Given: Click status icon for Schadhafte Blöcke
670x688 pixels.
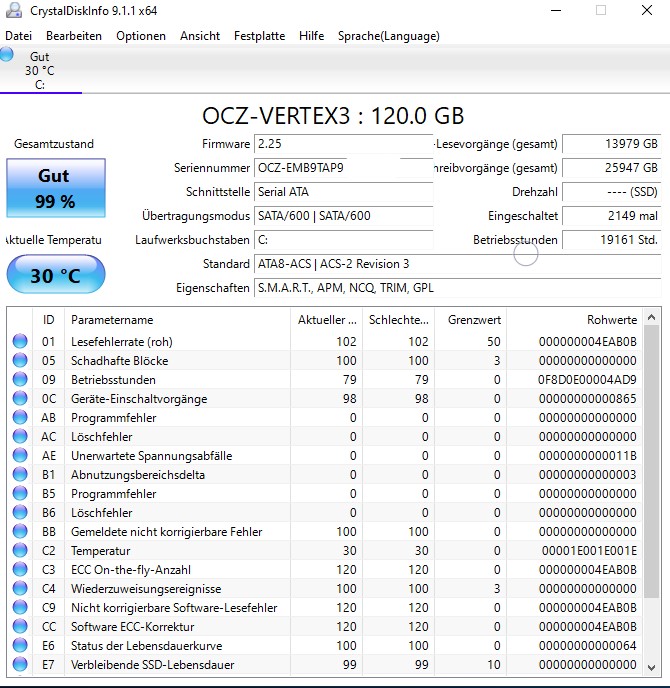Looking at the screenshot, I should point(20,360).
